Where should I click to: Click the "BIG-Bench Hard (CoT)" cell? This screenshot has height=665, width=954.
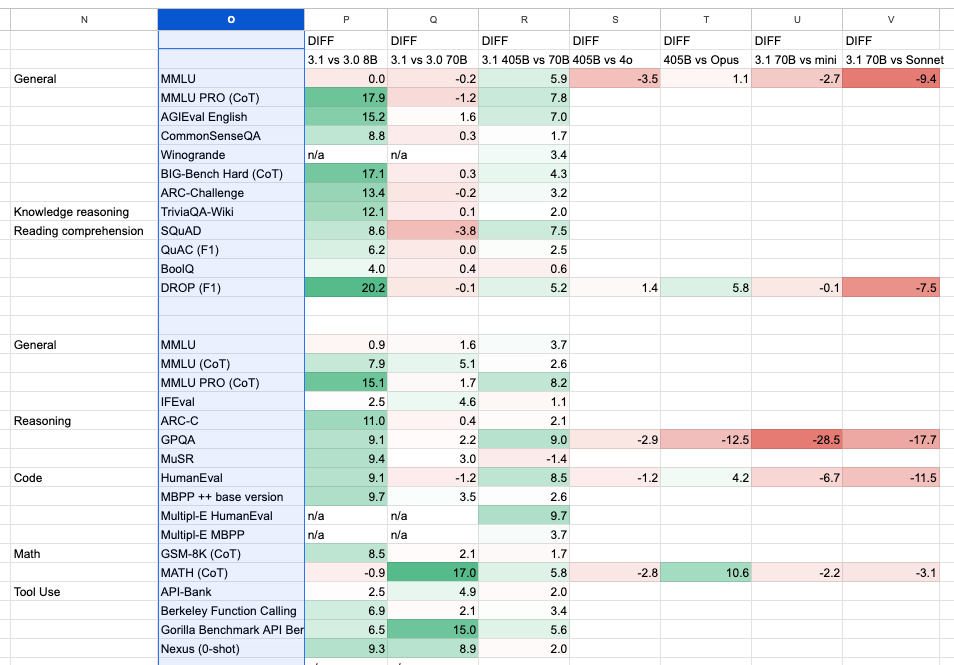tap(231, 174)
